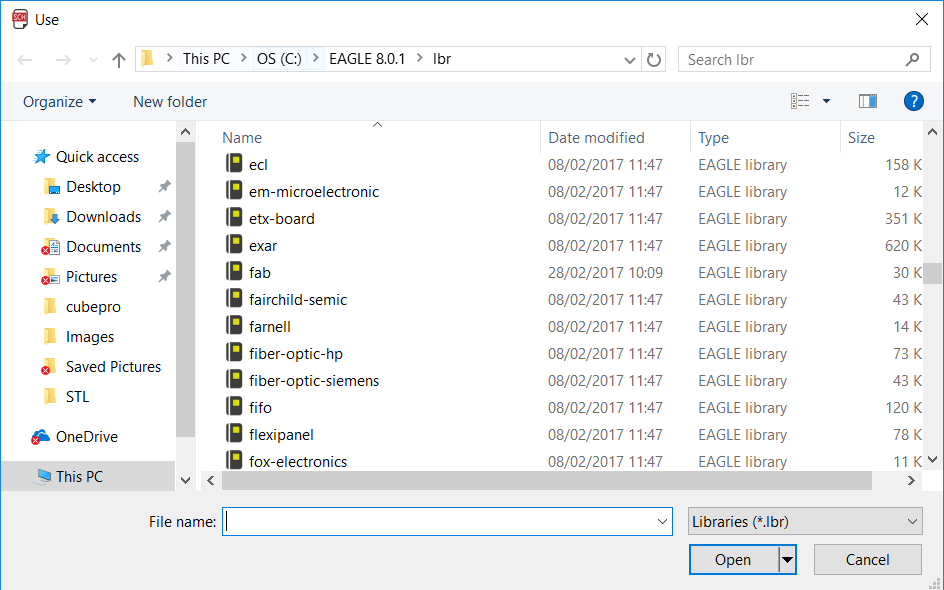Go up one folder level arrow
Viewport: 944px width, 590px height.
pos(119,60)
